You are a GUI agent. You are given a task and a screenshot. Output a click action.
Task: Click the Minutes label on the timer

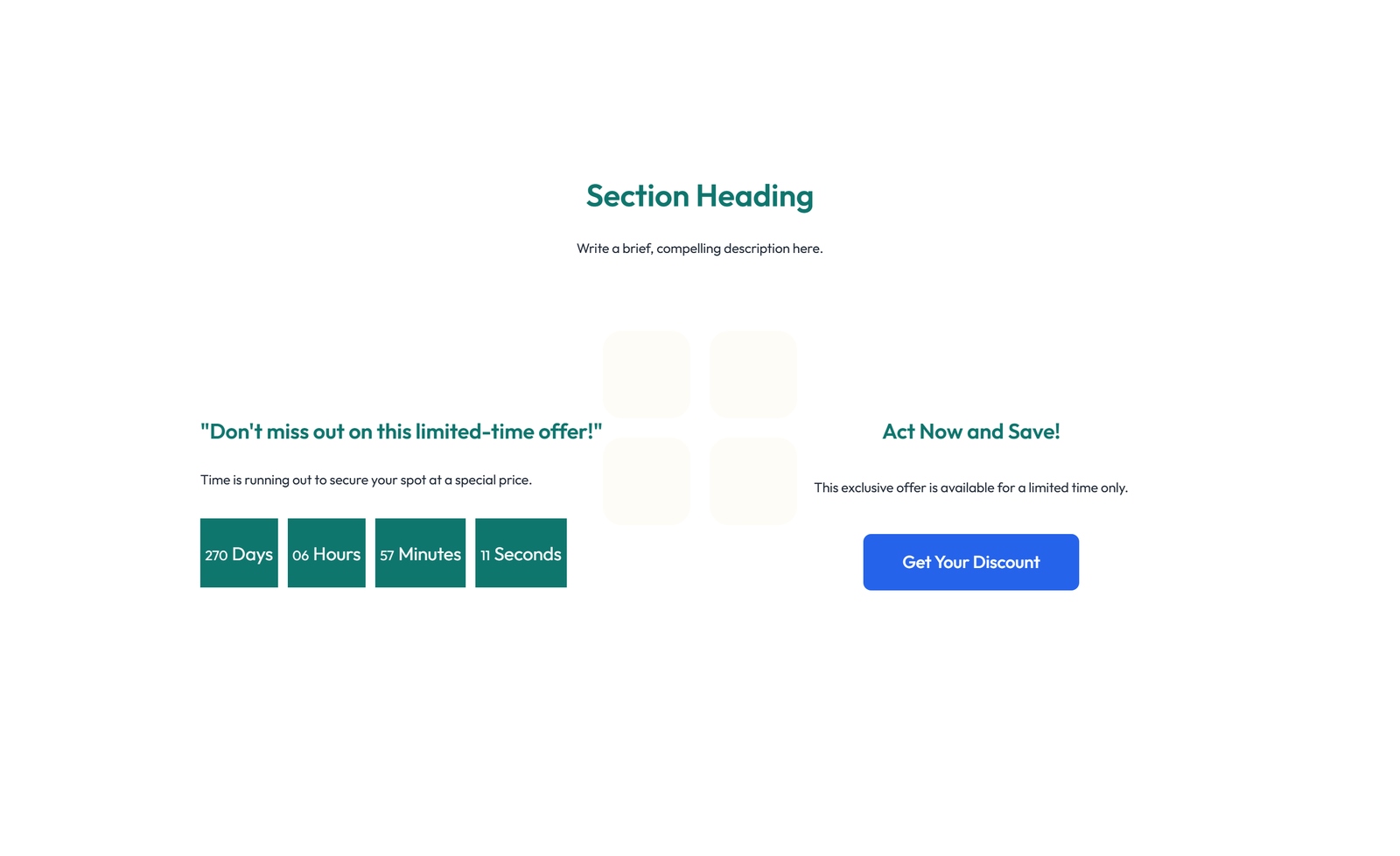(430, 553)
